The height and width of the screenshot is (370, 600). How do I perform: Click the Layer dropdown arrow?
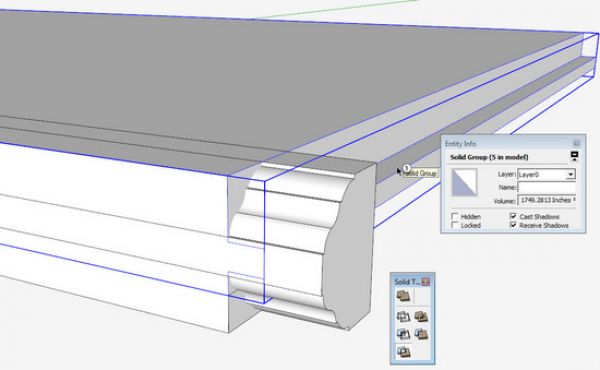[x=570, y=174]
